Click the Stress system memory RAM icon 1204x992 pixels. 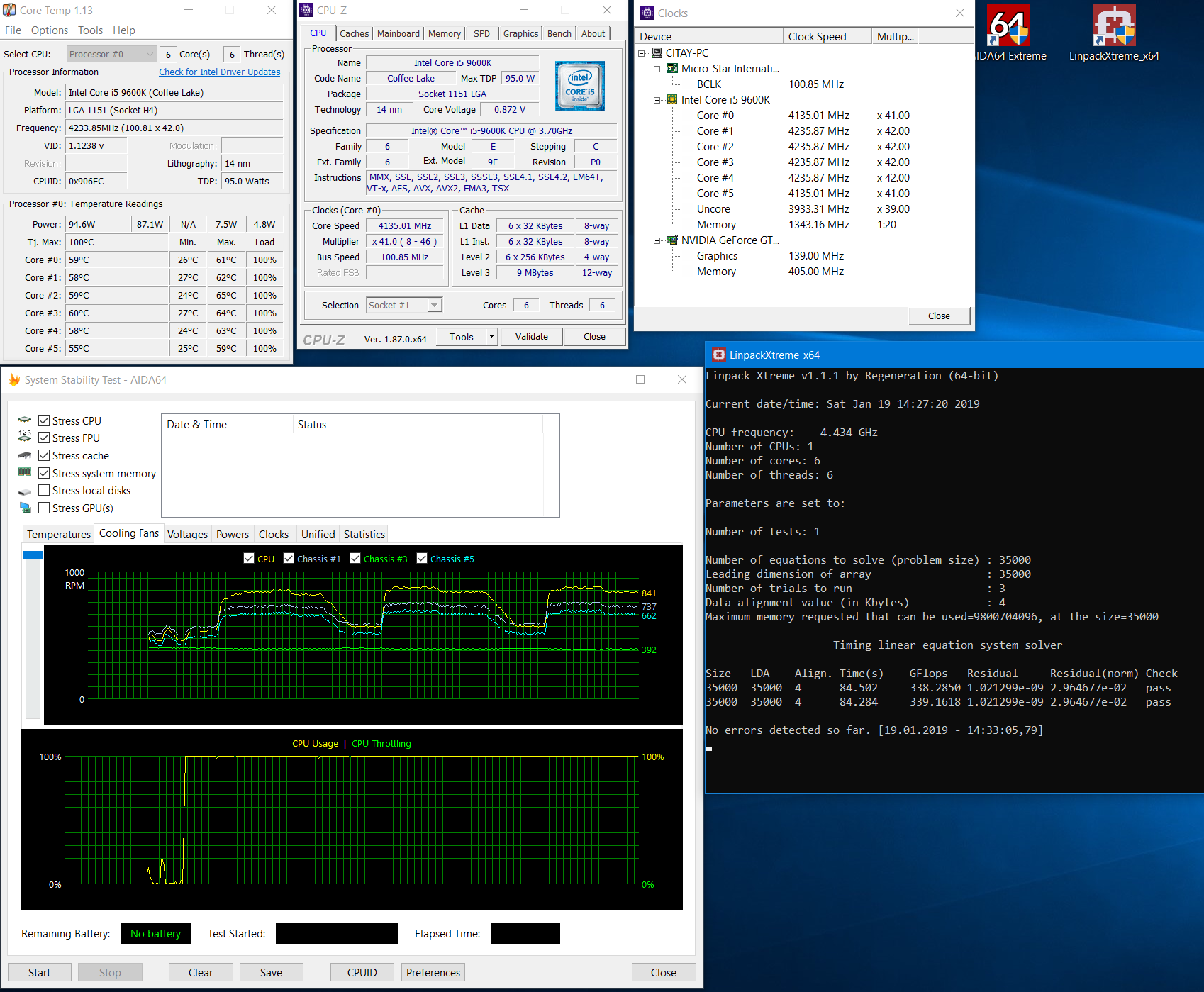(x=25, y=472)
